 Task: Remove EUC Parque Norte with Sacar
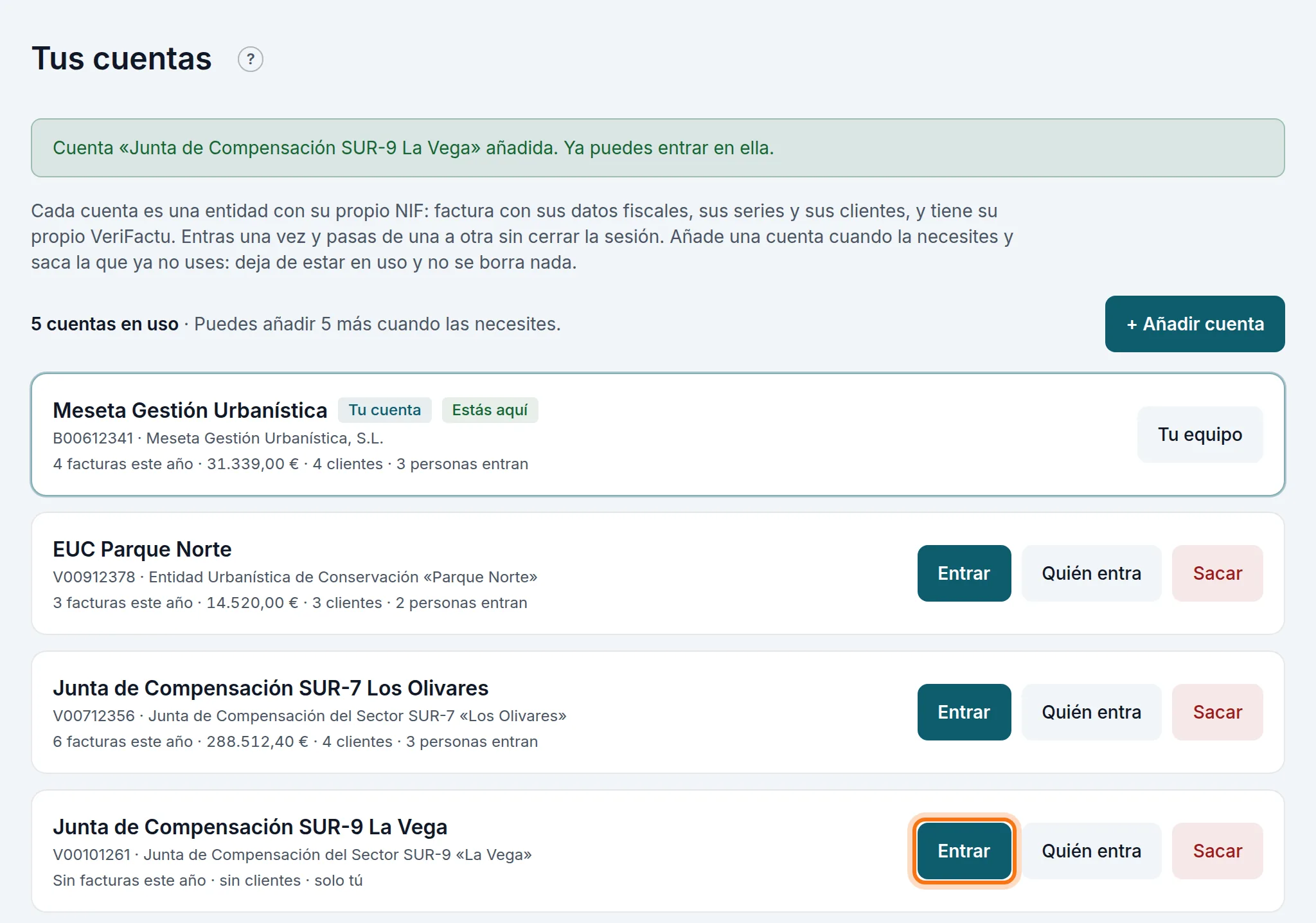(x=1217, y=573)
